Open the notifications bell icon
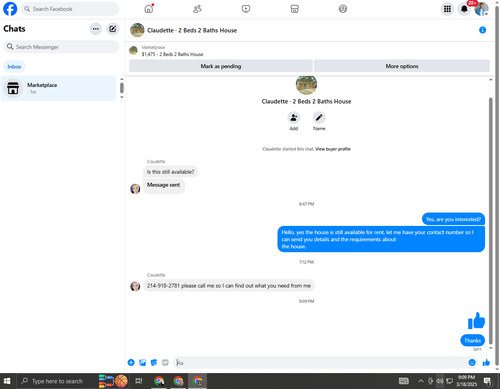This screenshot has height=389, width=500. click(464, 9)
